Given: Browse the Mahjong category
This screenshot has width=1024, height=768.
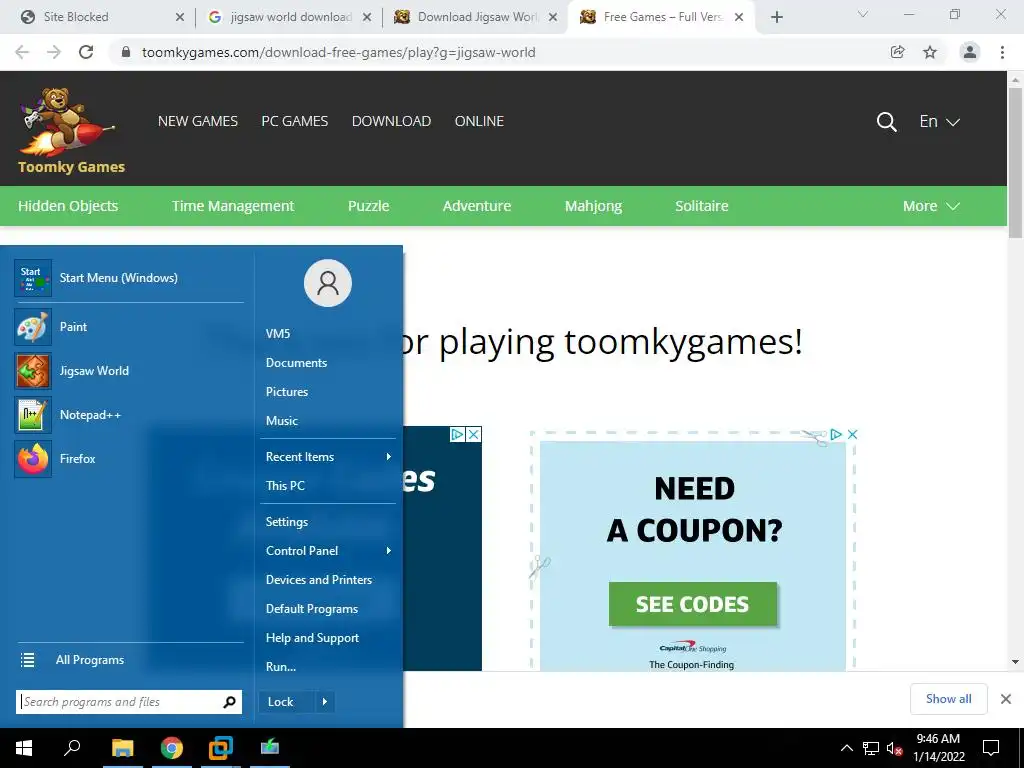Looking at the screenshot, I should tap(593, 206).
